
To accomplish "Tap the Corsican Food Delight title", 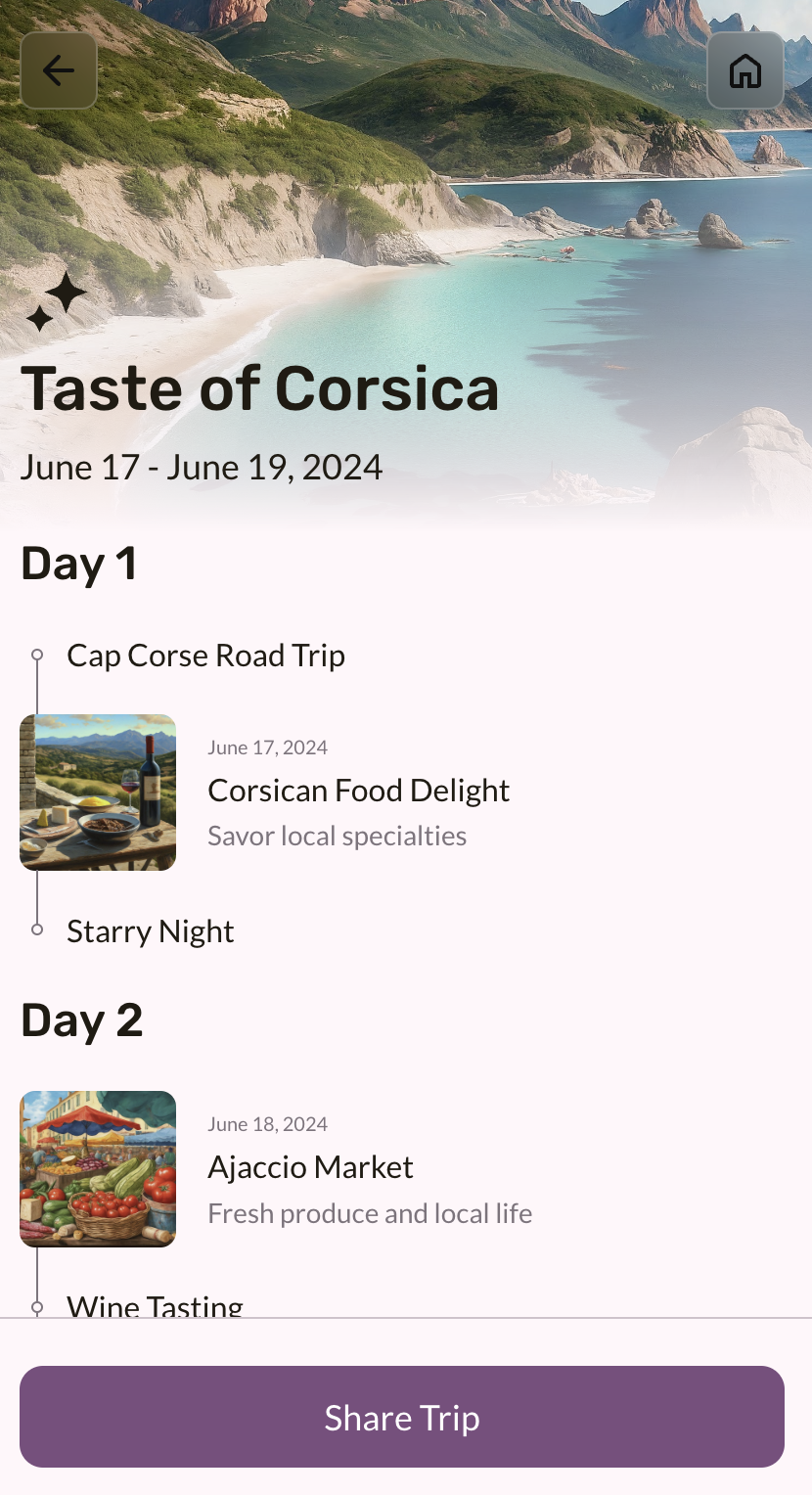I will pyautogui.click(x=358, y=791).
